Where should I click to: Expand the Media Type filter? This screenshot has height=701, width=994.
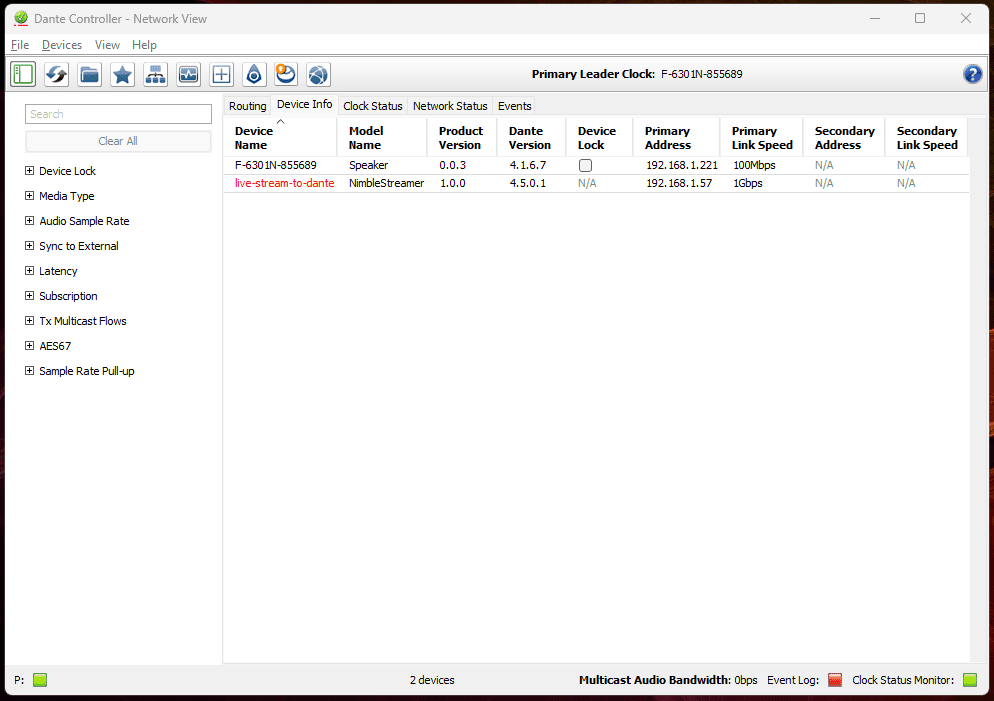[x=29, y=196]
